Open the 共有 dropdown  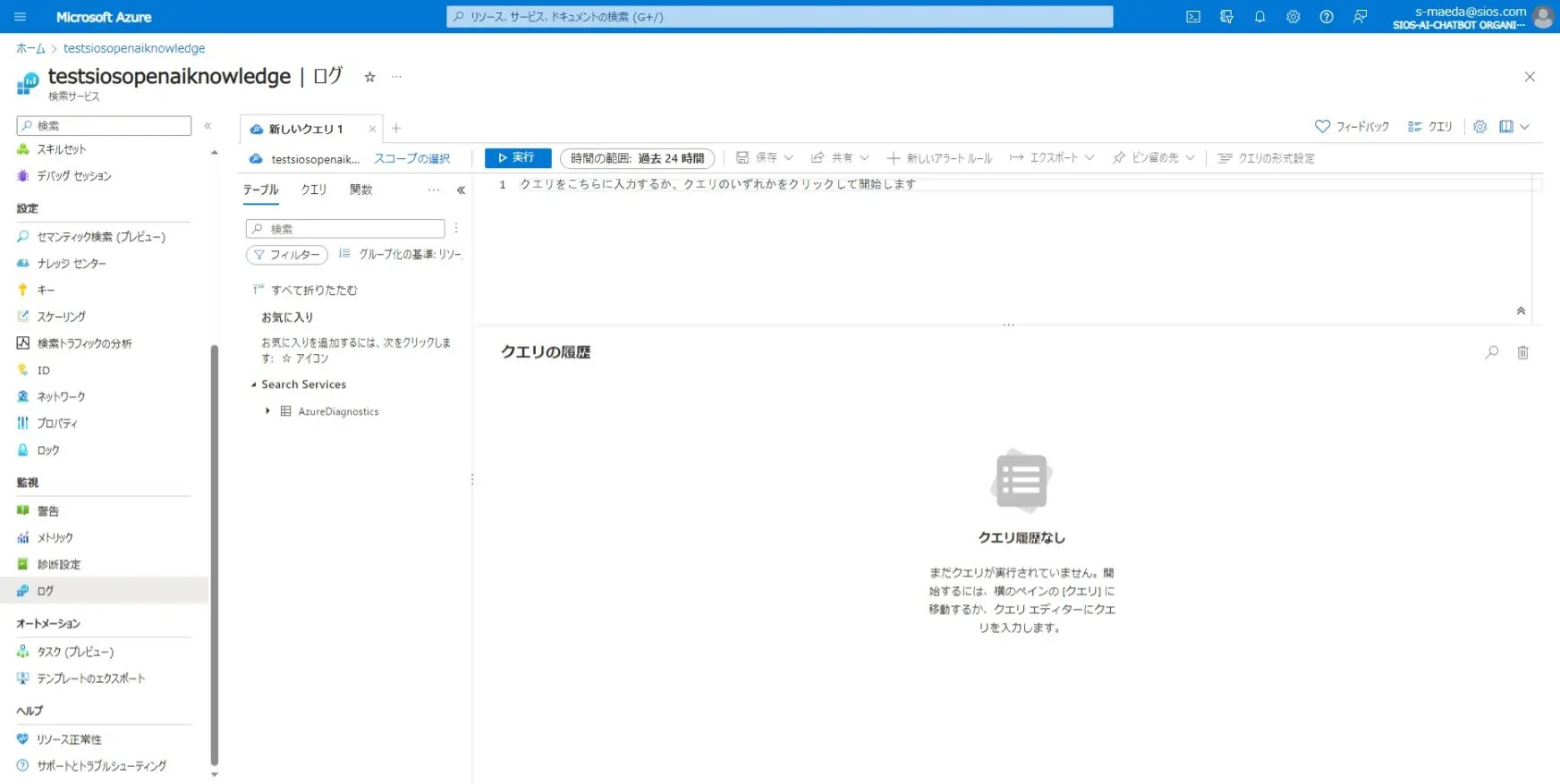click(840, 158)
